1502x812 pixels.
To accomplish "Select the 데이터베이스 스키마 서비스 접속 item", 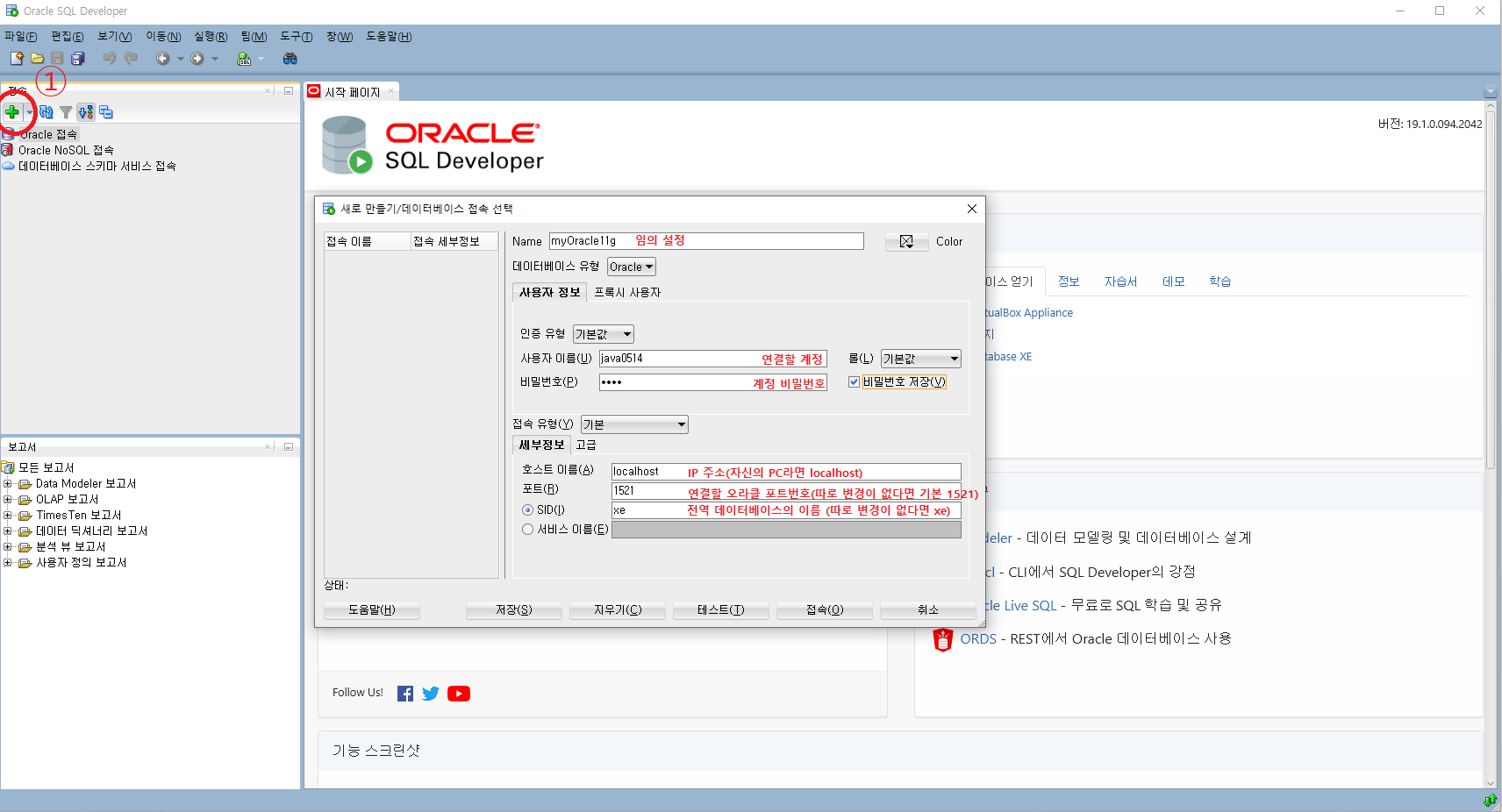I will 97,166.
